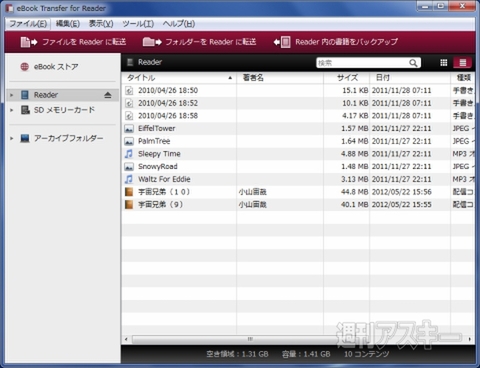Click the Reader header icon above list
Image resolution: width=480 pixels, height=368 pixels.
130,62
